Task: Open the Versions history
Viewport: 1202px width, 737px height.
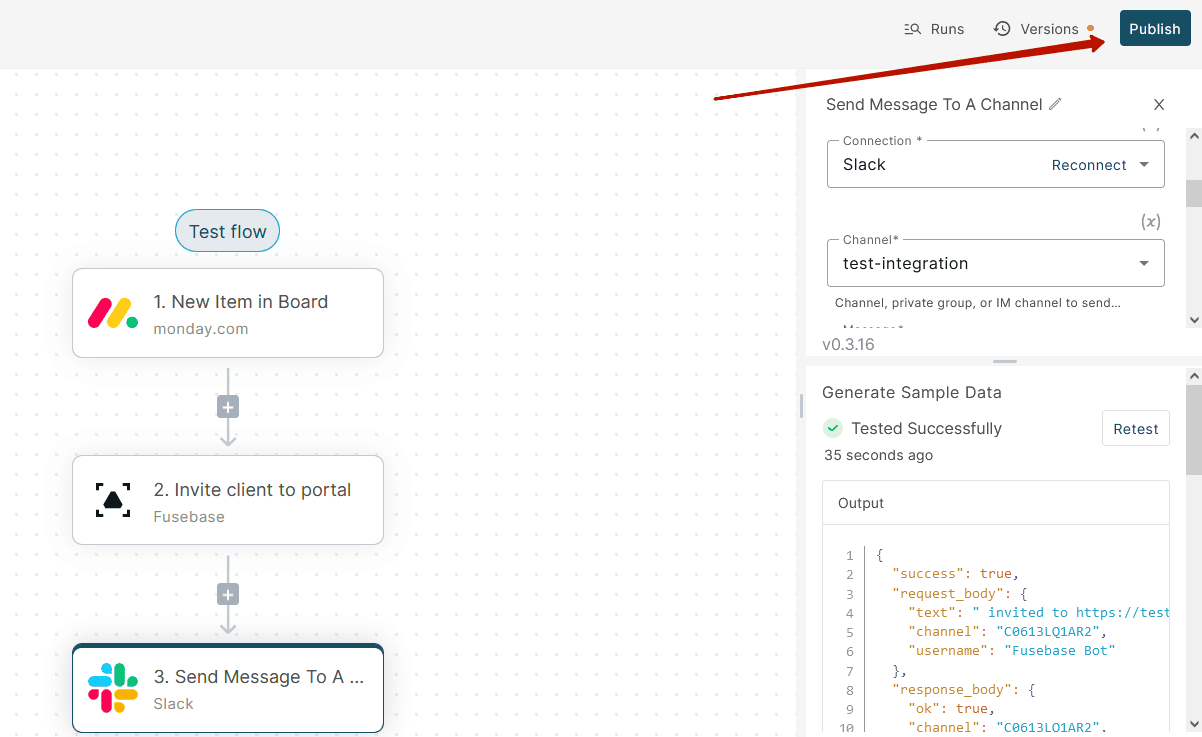Action: tap(1036, 29)
